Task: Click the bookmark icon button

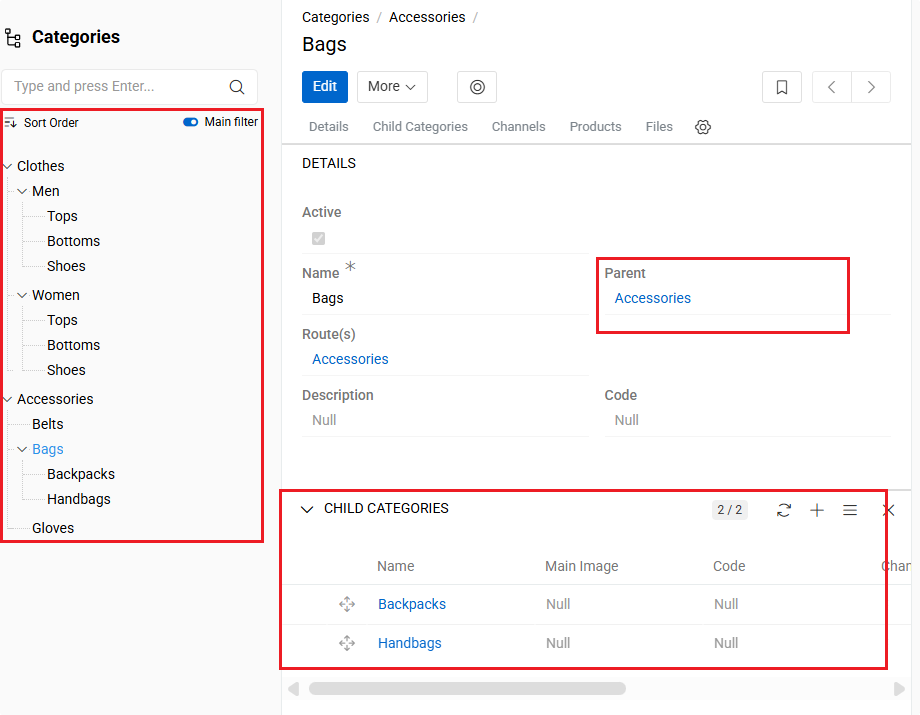Action: click(x=781, y=87)
